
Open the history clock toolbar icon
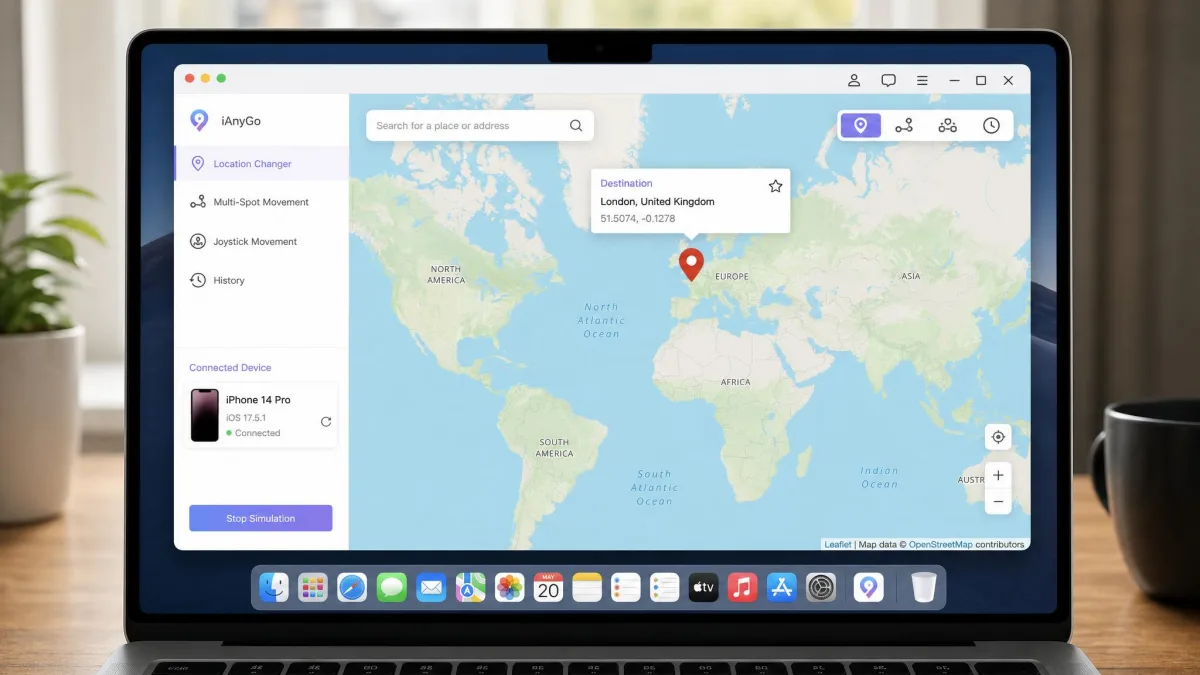pyautogui.click(x=991, y=125)
